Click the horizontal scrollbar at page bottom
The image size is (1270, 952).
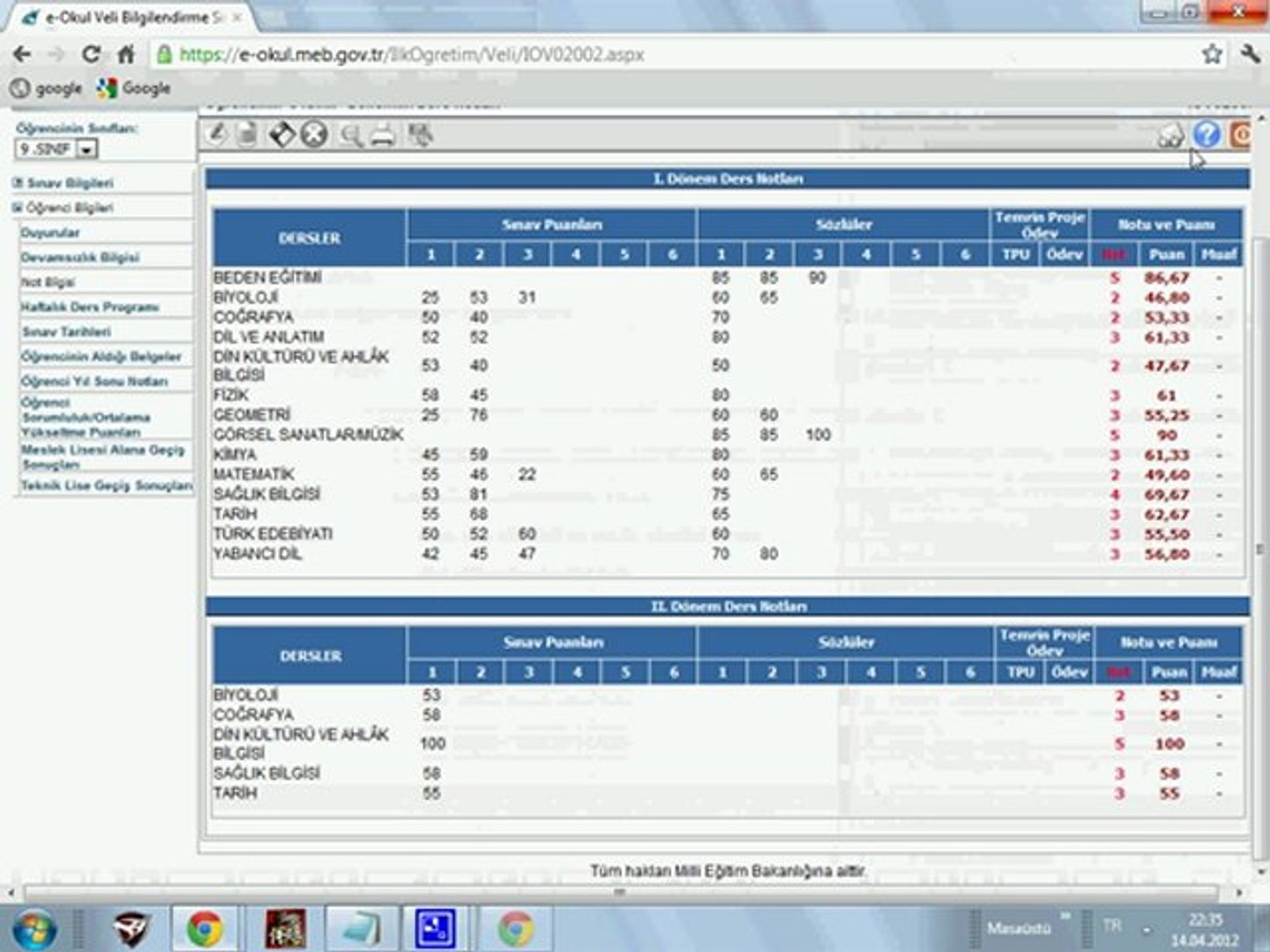click(x=619, y=892)
